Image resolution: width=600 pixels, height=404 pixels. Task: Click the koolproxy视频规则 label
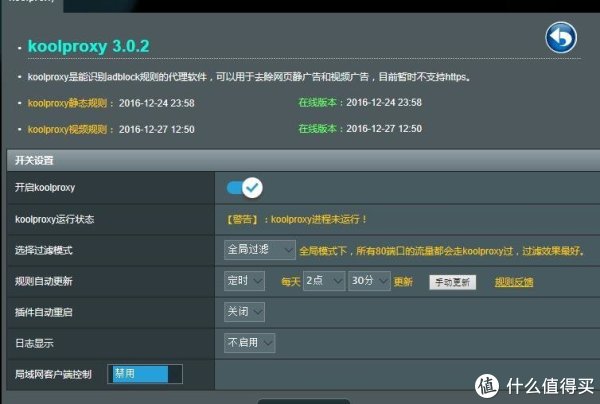[x=67, y=129]
